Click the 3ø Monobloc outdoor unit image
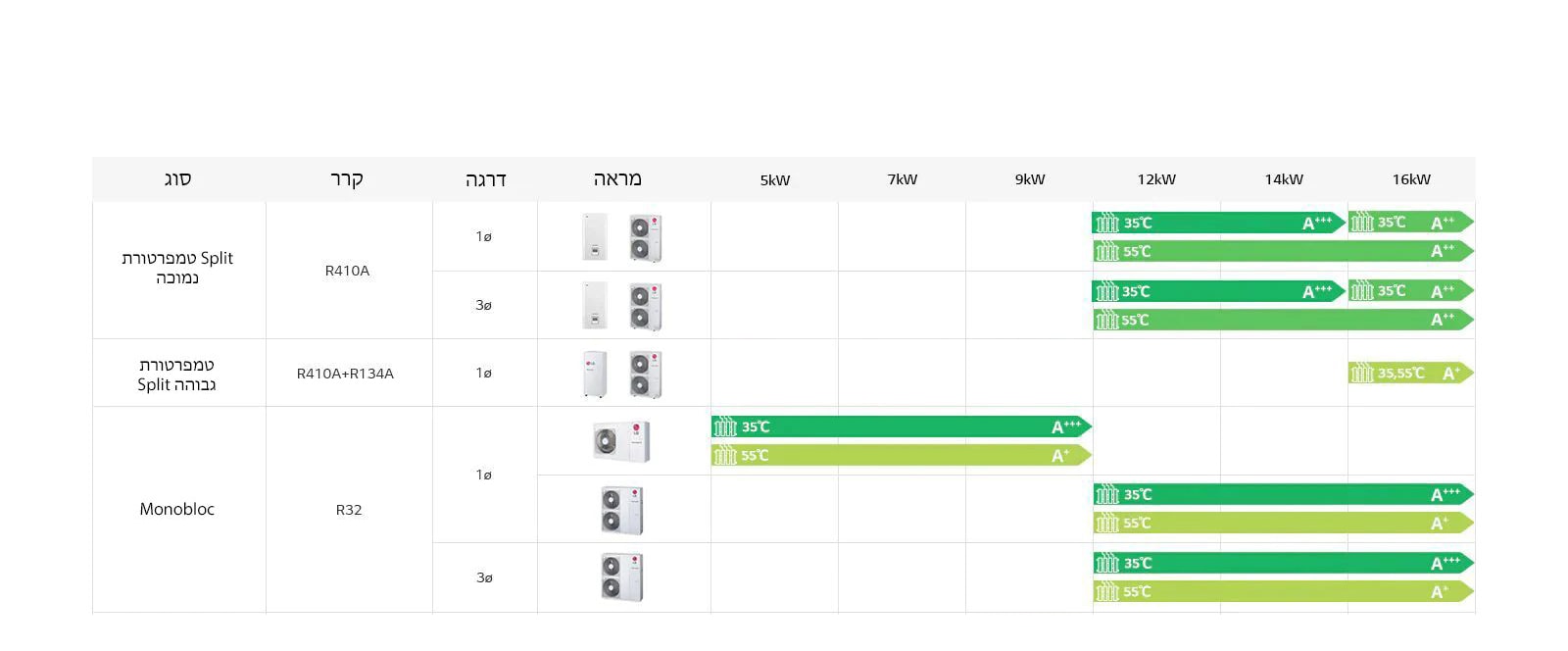The image size is (1568, 651). click(621, 577)
